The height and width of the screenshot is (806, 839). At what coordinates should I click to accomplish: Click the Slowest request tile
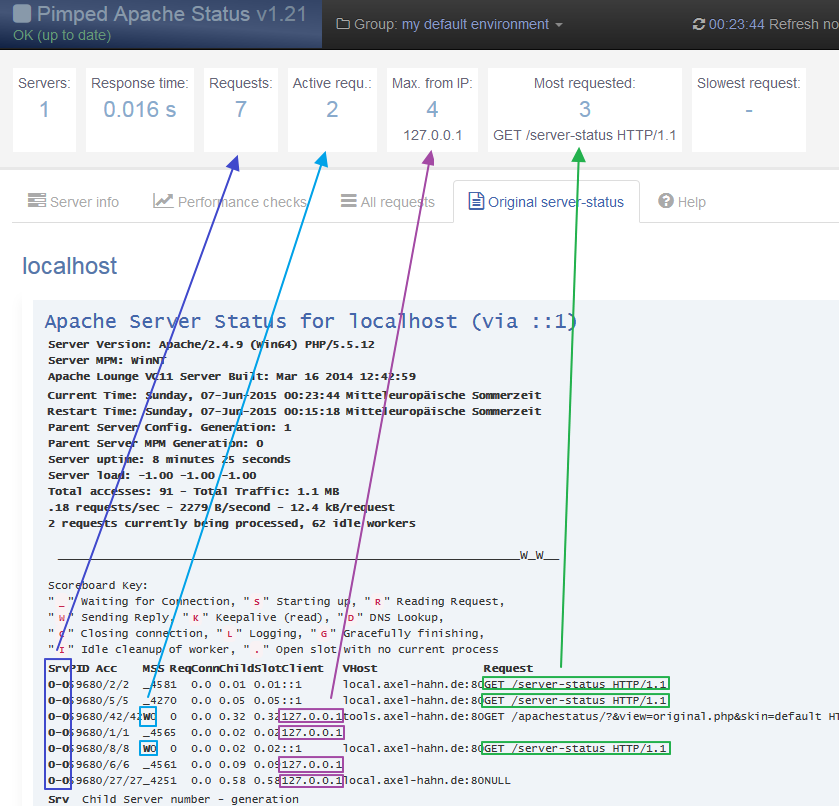(749, 110)
